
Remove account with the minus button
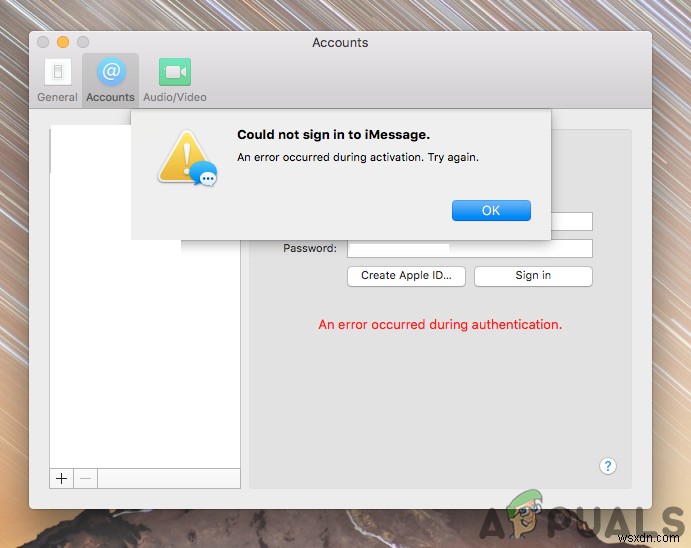tap(85, 478)
